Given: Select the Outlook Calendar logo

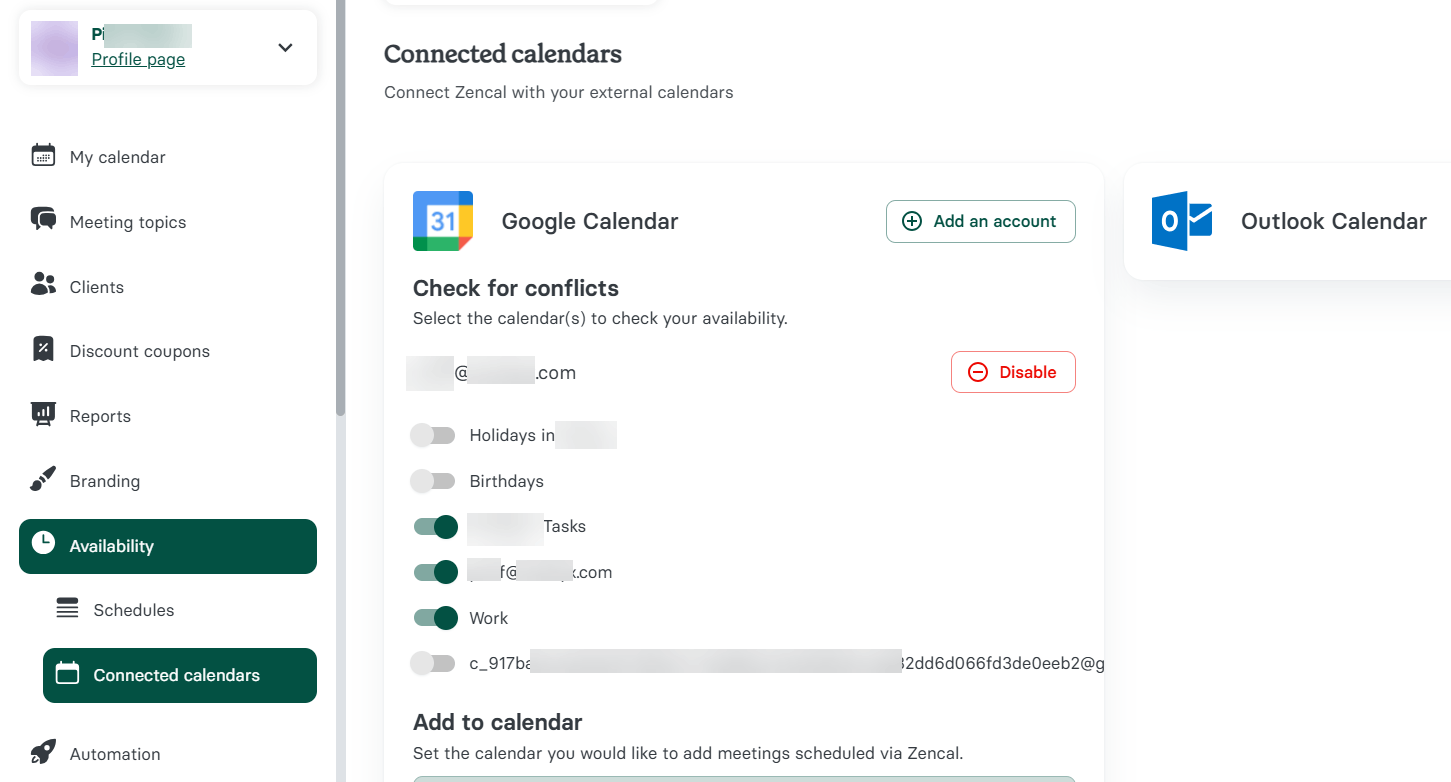Looking at the screenshot, I should click(x=1181, y=221).
